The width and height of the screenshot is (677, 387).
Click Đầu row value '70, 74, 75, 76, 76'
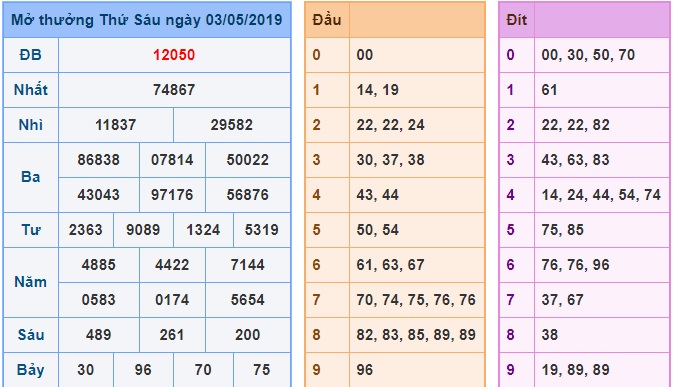(x=416, y=300)
